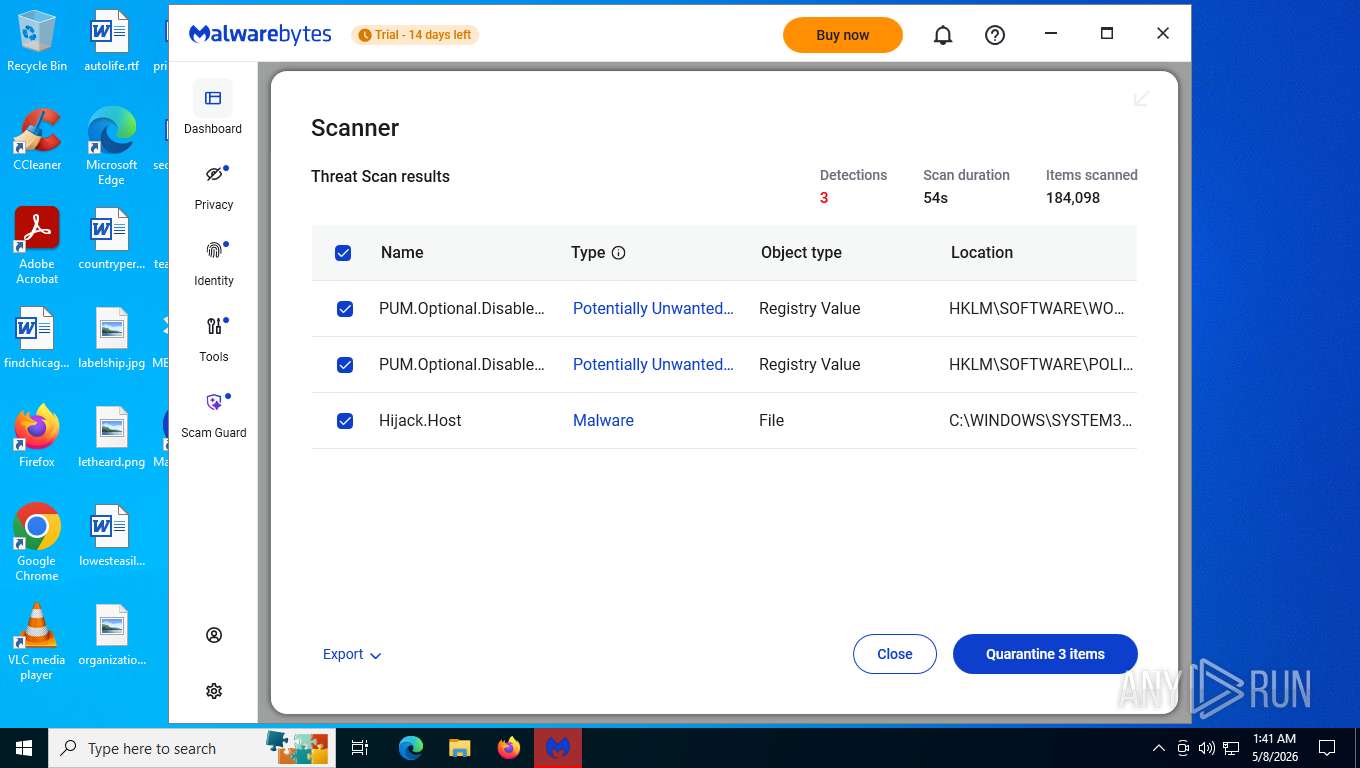Uncheck first PUM.Optional.Disable row (HKLM\SOFTWARE\WO...)
Screen dimensions: 1360x768
pyautogui.click(x=345, y=309)
